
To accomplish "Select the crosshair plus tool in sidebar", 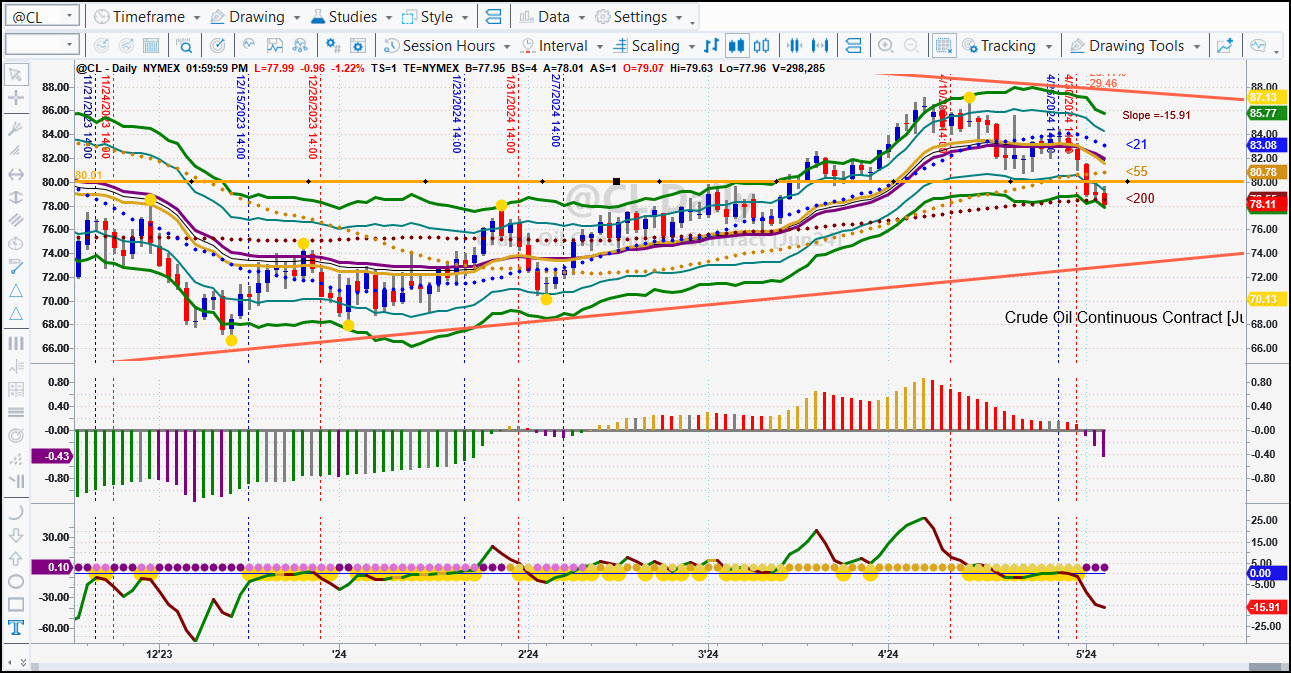I will (15, 98).
